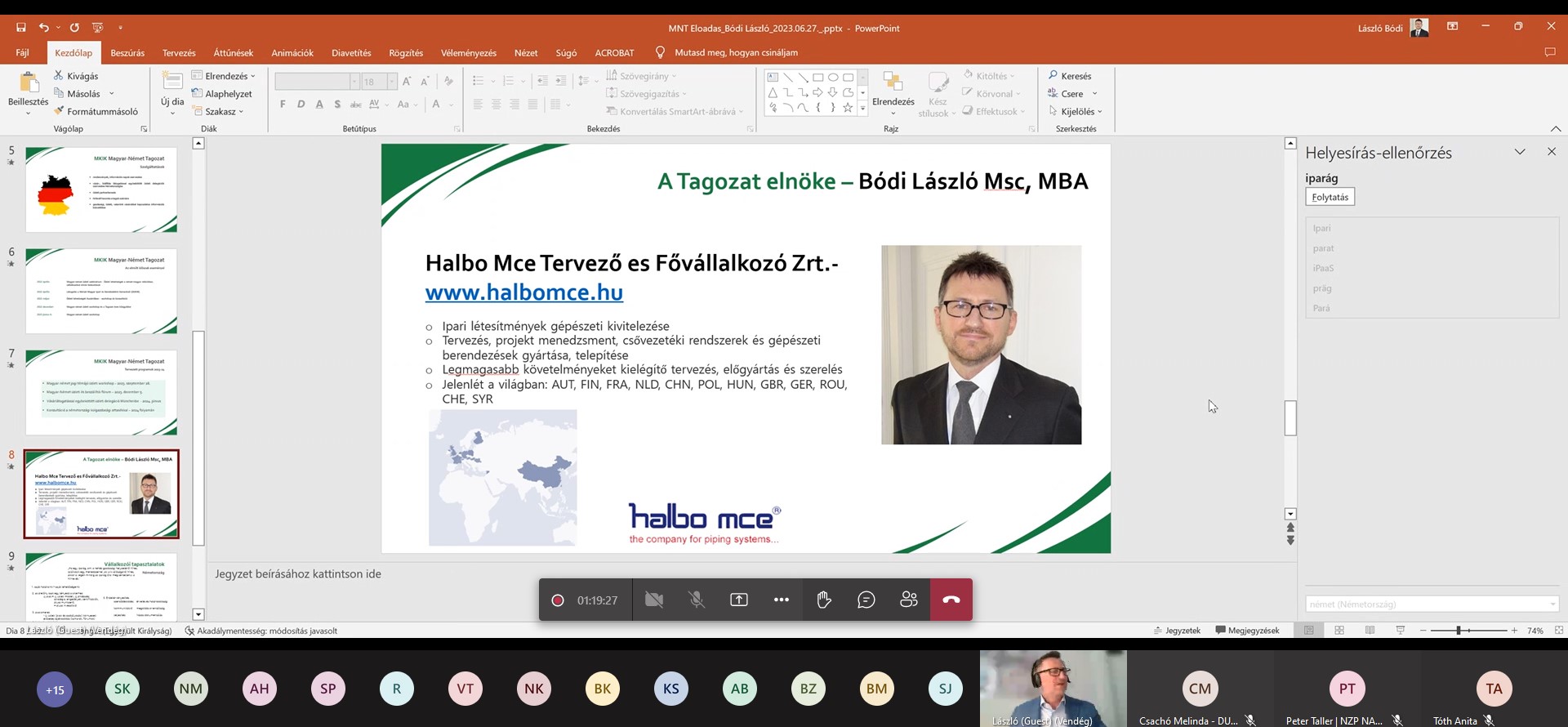Select slide 7 thumbnail
Screen dimensions: 1568x727
click(x=101, y=392)
